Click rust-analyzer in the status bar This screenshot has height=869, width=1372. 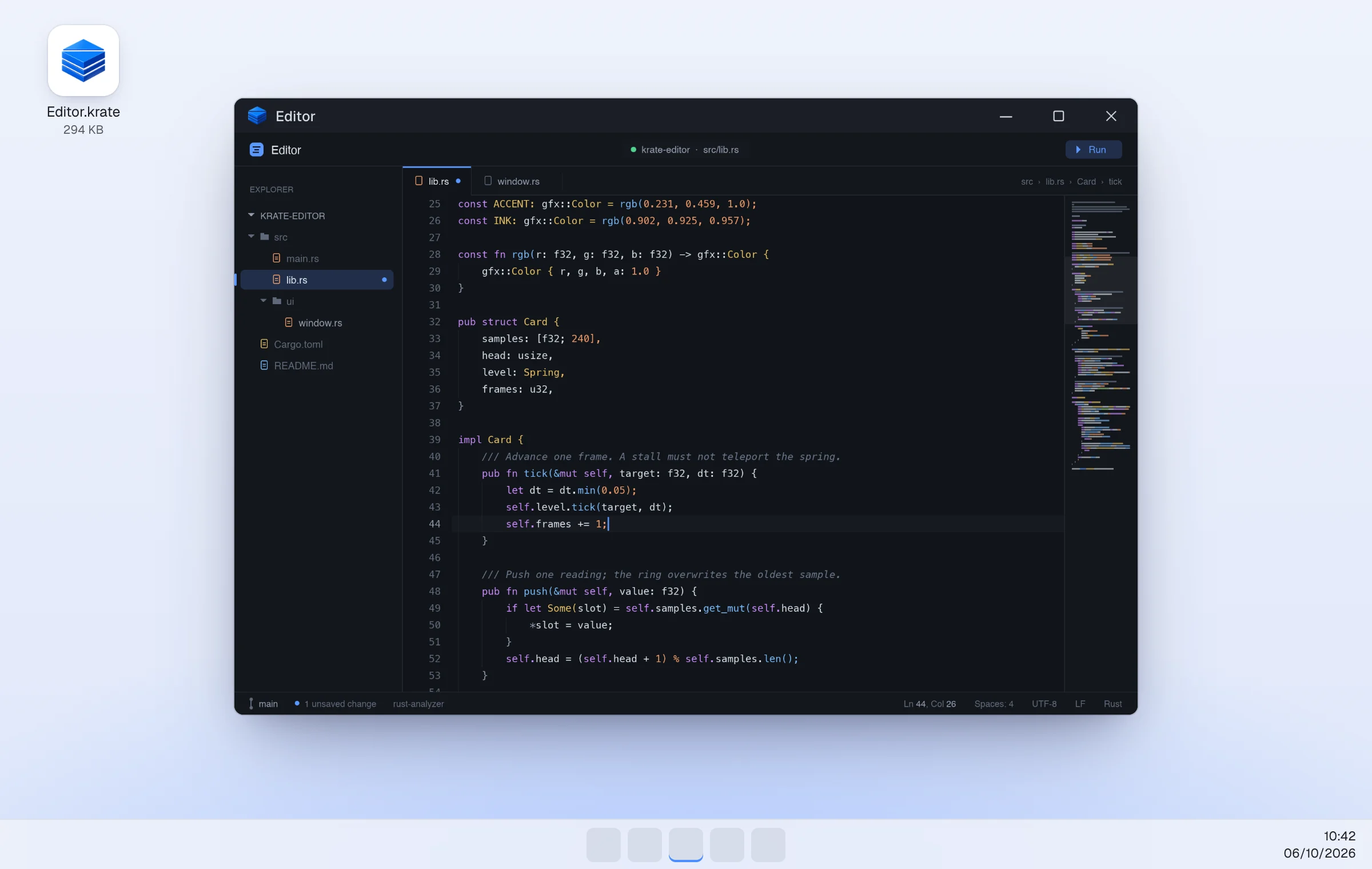pos(418,704)
